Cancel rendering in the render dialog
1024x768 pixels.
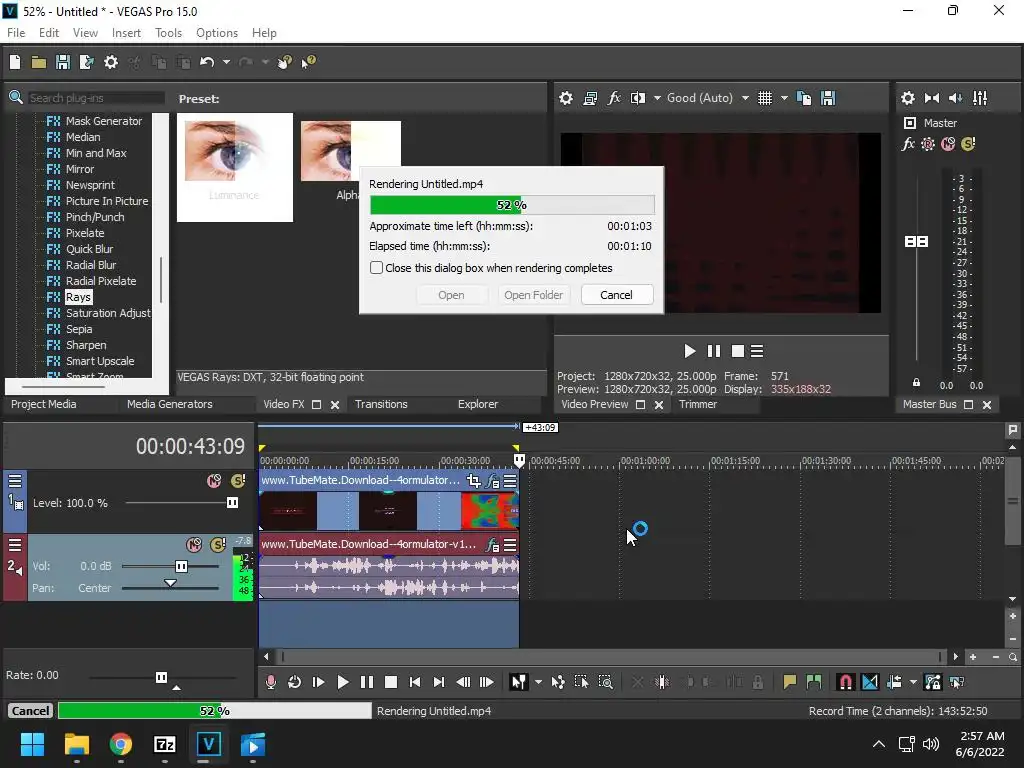tap(616, 295)
